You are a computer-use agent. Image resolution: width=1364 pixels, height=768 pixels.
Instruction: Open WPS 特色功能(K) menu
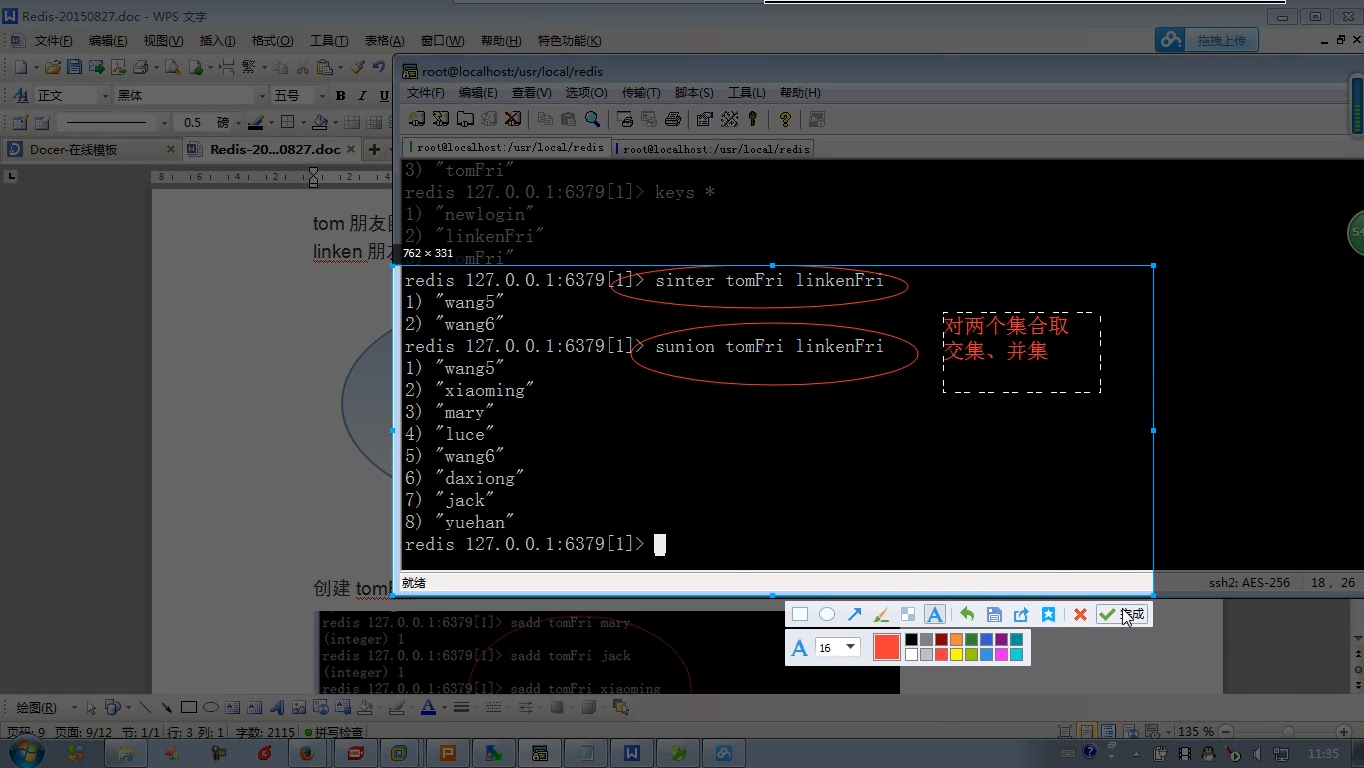[570, 41]
